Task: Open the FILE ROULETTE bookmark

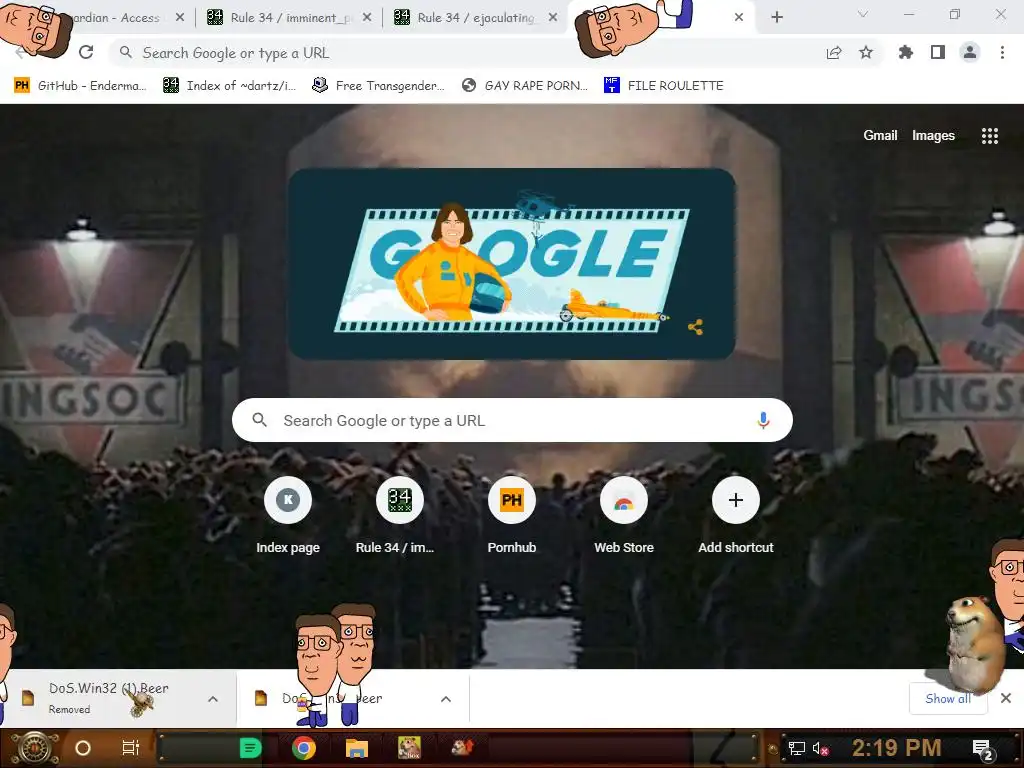Action: pyautogui.click(x=664, y=86)
